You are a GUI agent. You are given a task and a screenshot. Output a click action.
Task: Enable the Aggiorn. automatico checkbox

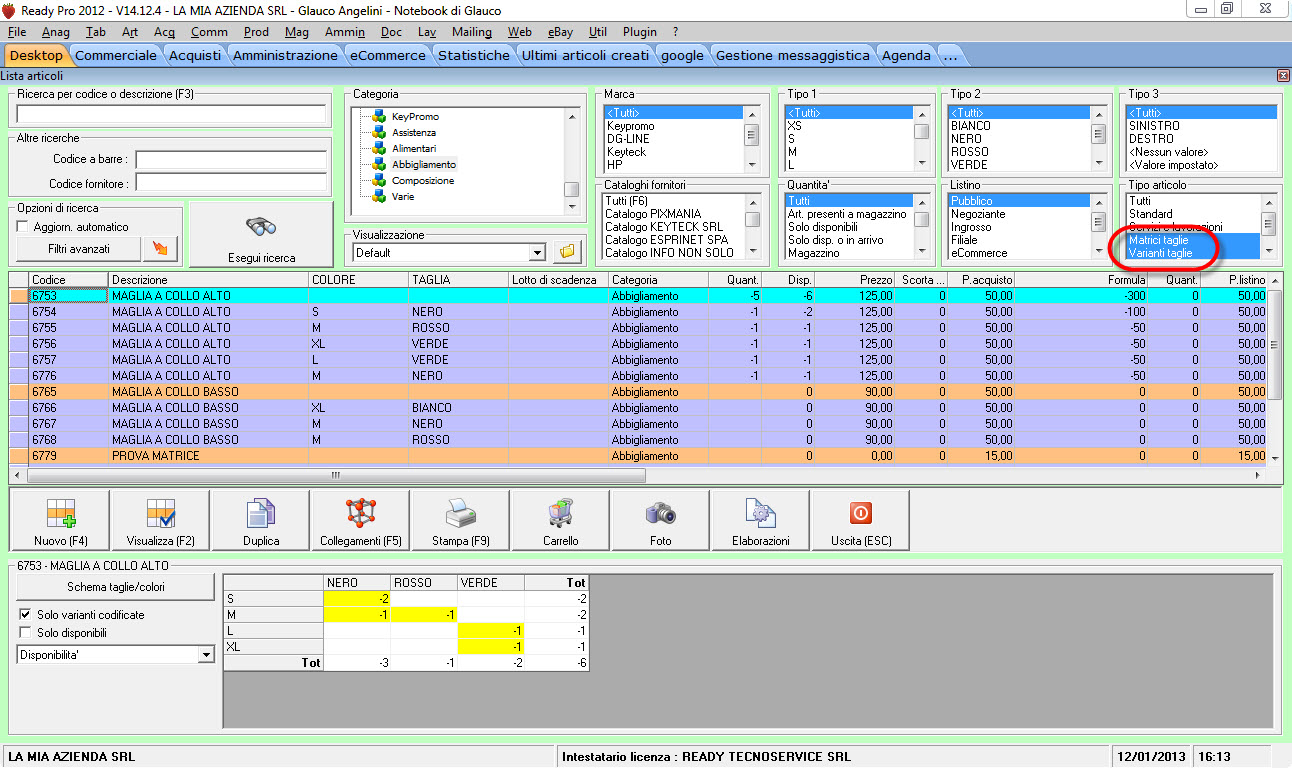coord(23,227)
